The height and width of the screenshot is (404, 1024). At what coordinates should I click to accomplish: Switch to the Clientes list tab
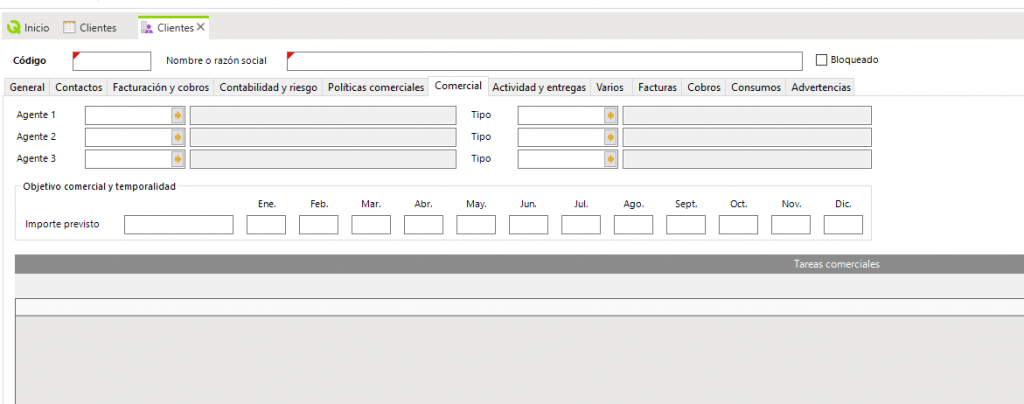(x=90, y=28)
